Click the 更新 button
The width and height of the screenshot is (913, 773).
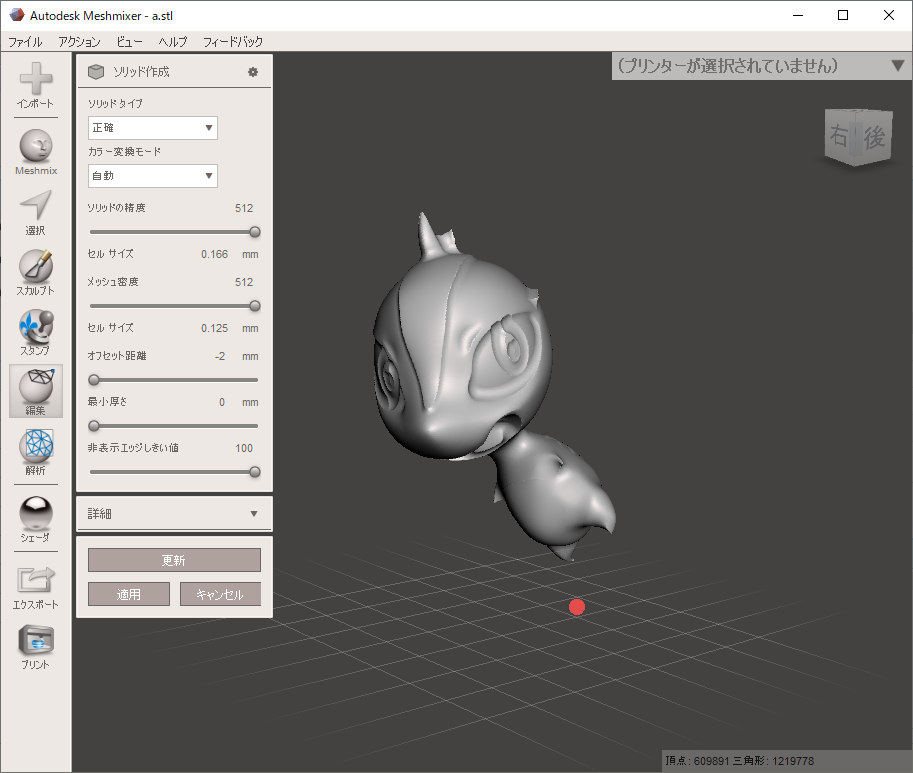(174, 560)
